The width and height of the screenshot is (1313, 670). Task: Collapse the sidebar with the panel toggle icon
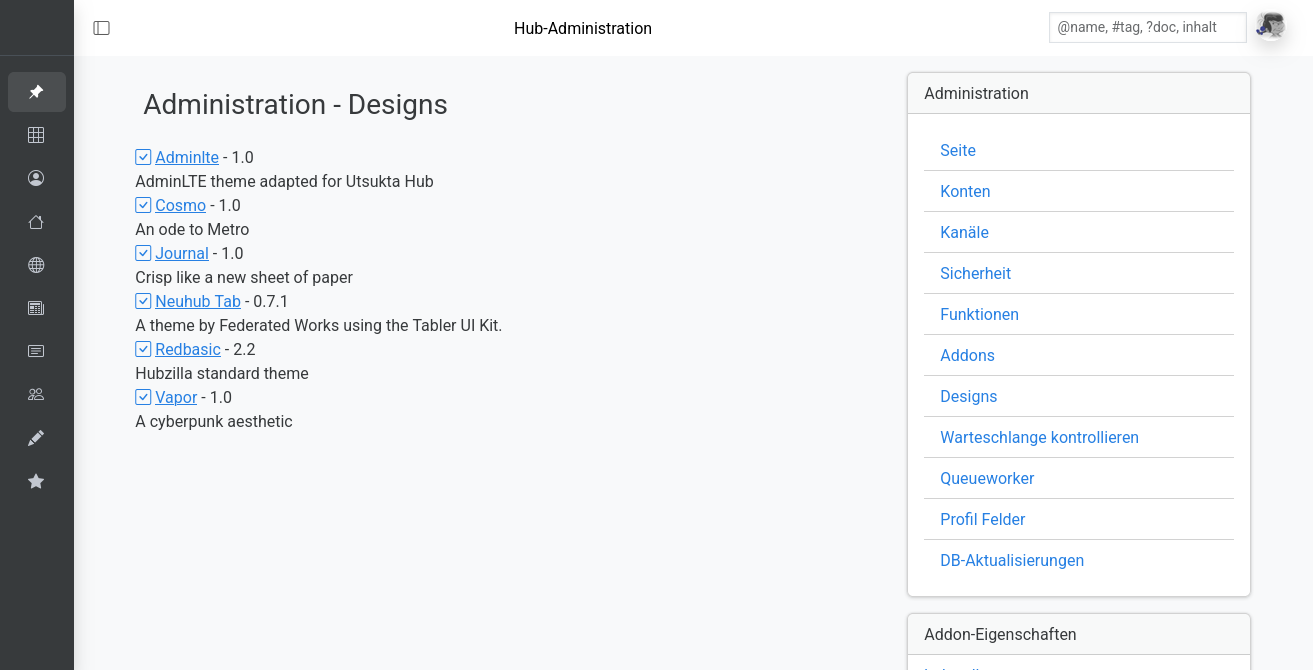click(x=102, y=28)
